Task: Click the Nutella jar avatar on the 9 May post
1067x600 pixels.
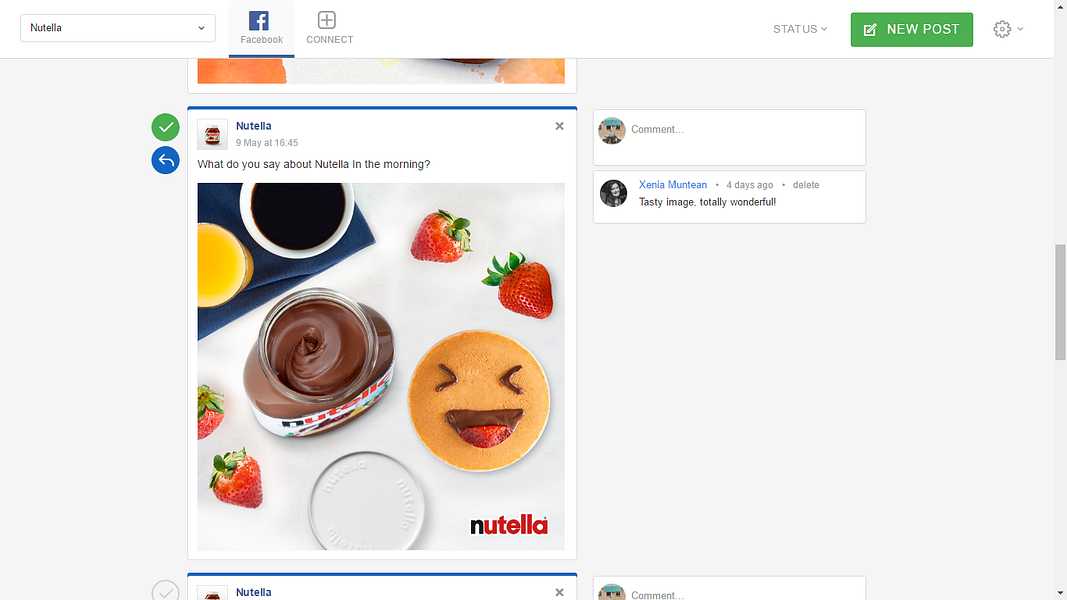Action: tap(212, 134)
